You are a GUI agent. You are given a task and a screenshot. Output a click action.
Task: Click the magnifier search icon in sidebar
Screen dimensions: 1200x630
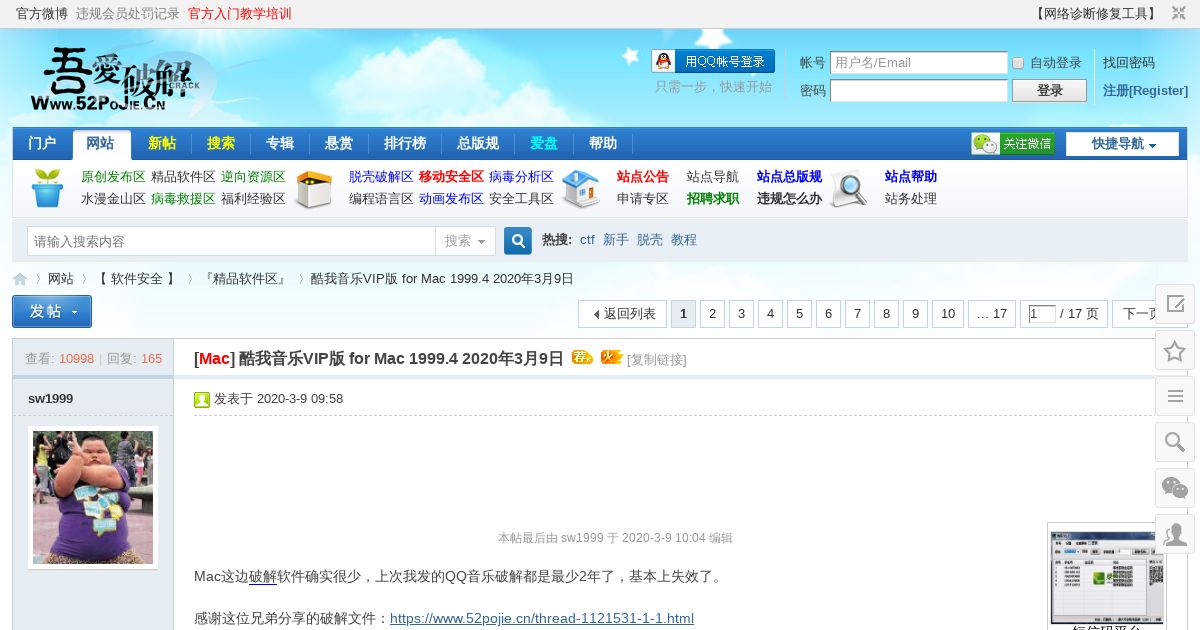pyautogui.click(x=1175, y=442)
